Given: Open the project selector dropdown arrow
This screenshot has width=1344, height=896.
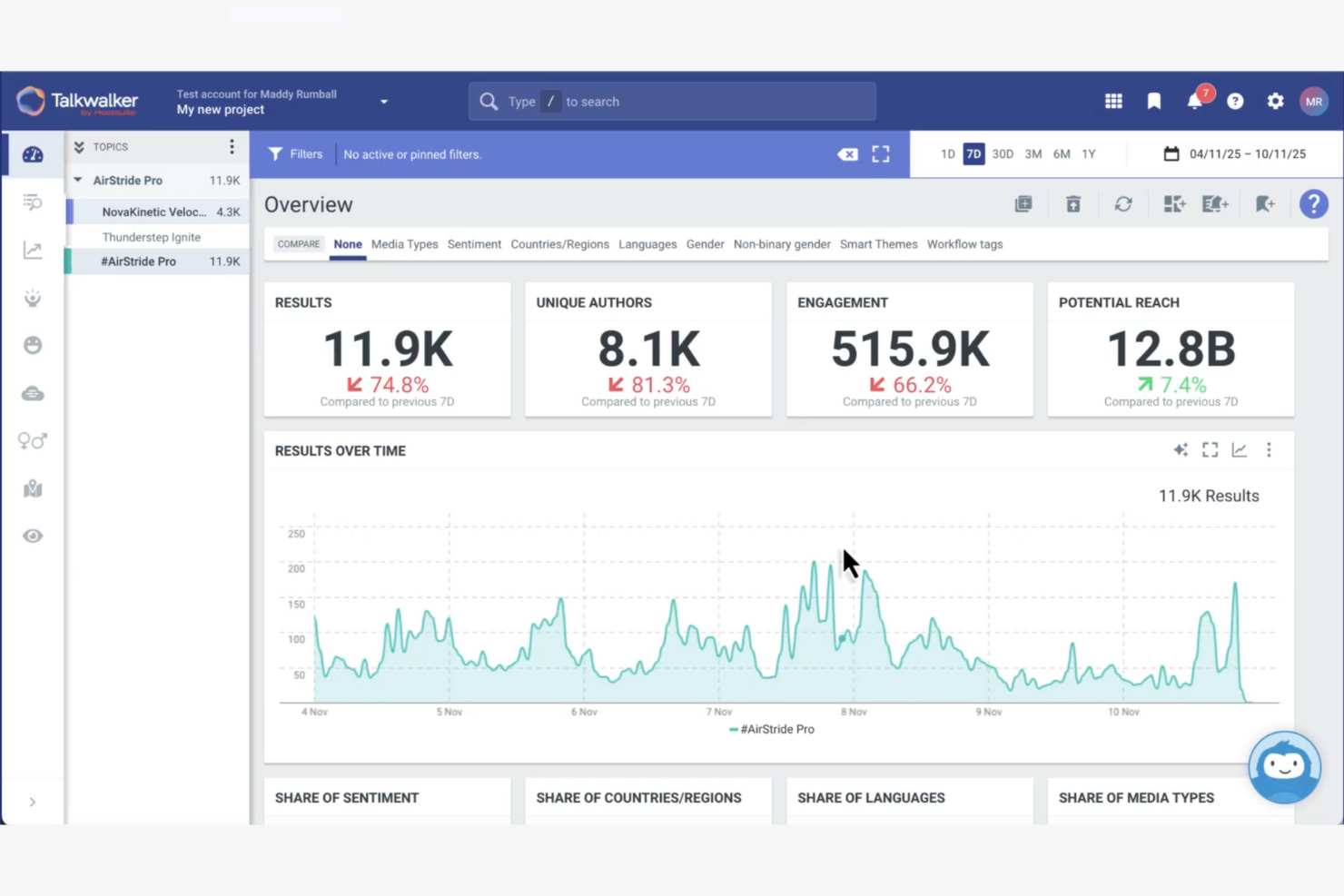Looking at the screenshot, I should tap(384, 102).
